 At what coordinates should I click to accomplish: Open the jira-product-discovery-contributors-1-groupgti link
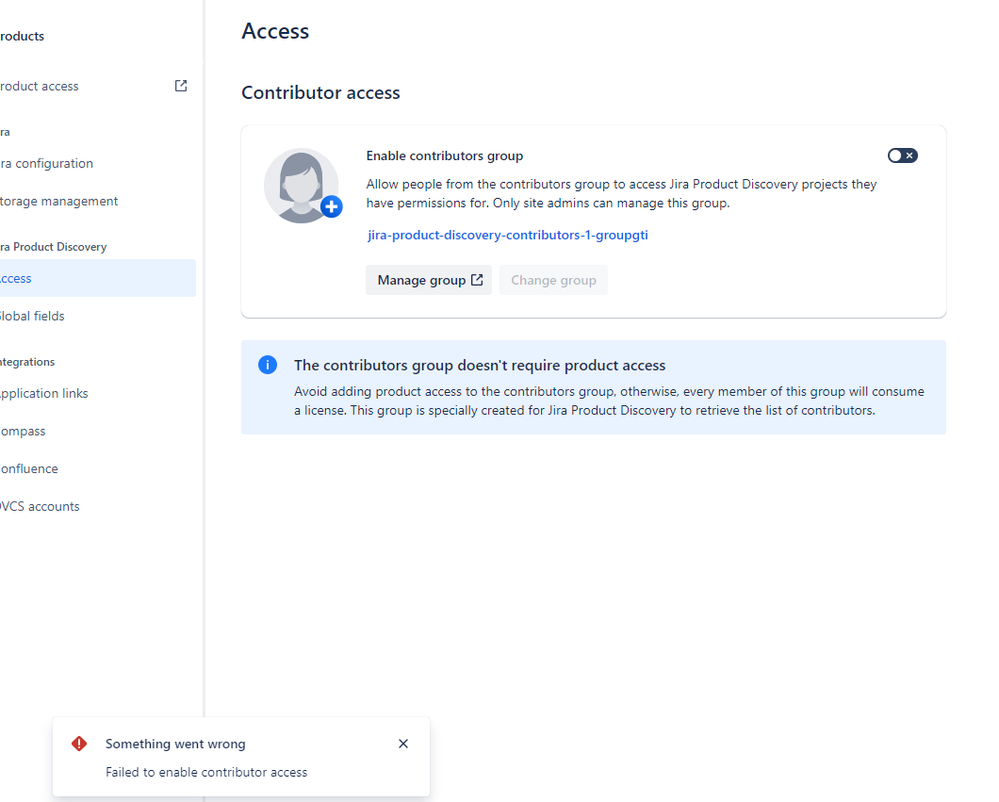pyautogui.click(x=507, y=235)
